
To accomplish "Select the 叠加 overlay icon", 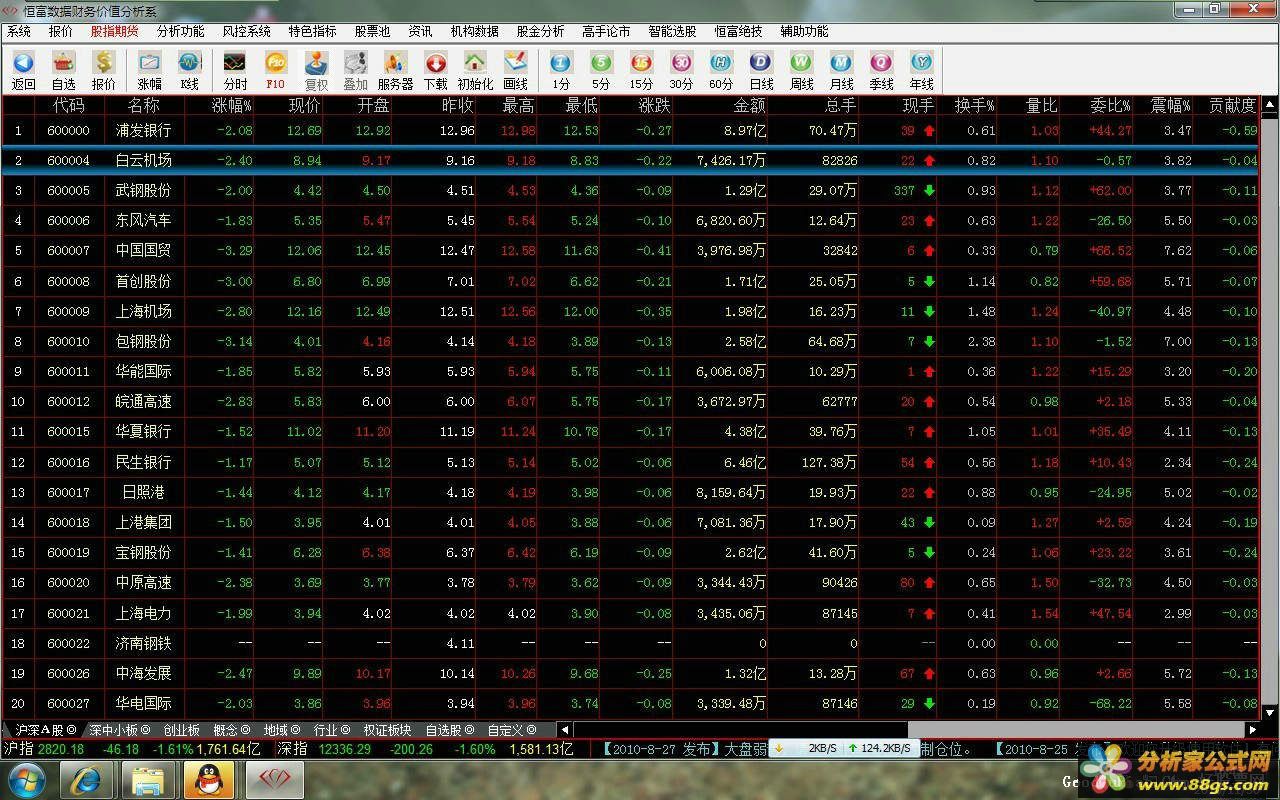I will coord(355,69).
